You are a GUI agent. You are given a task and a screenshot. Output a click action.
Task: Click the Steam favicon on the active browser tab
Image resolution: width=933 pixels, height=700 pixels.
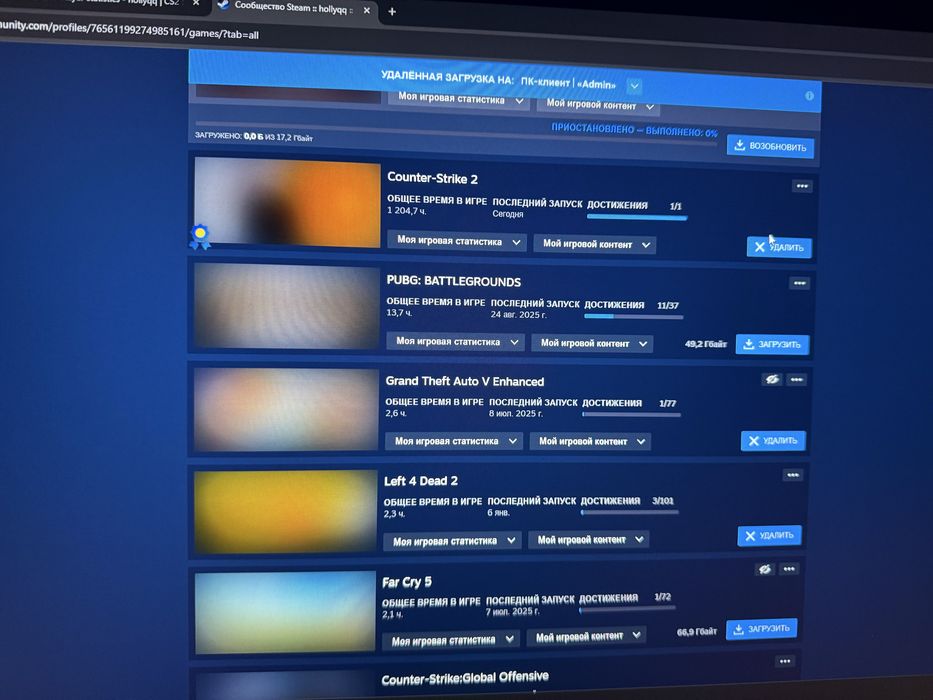click(x=223, y=5)
